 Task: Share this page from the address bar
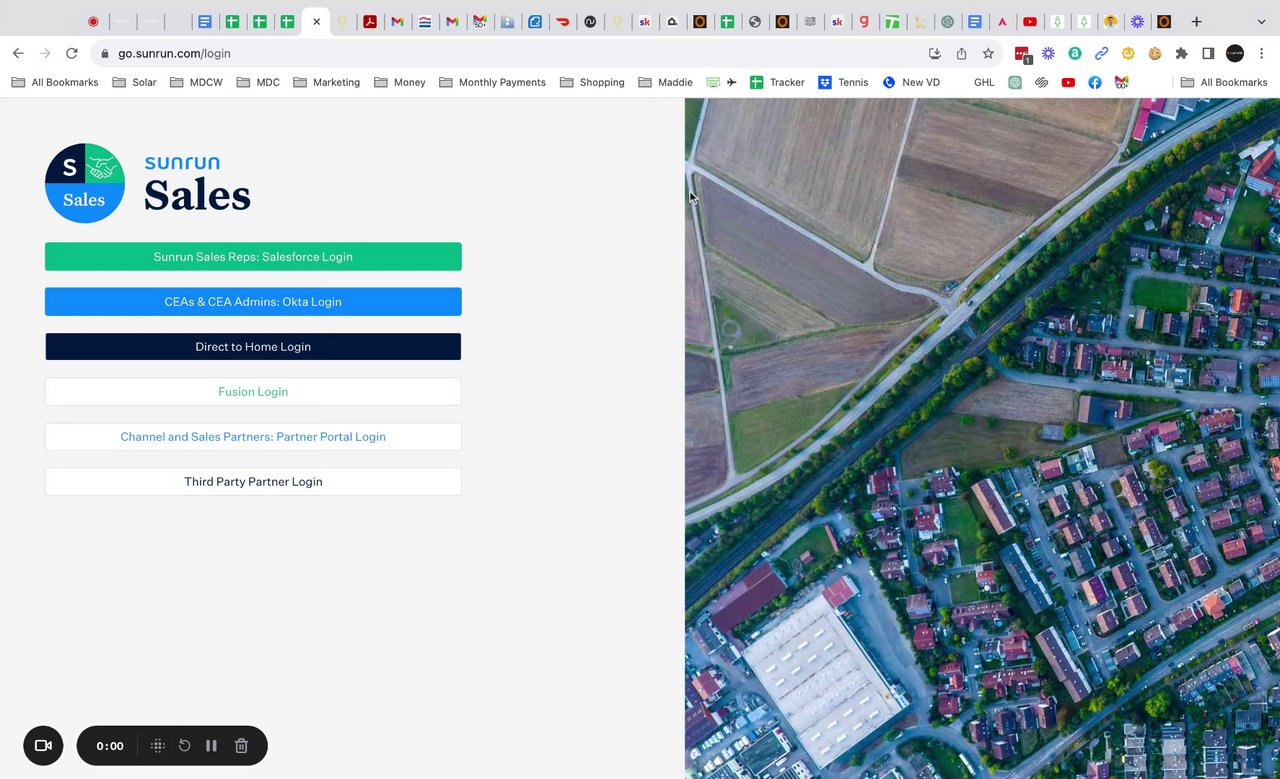point(962,53)
